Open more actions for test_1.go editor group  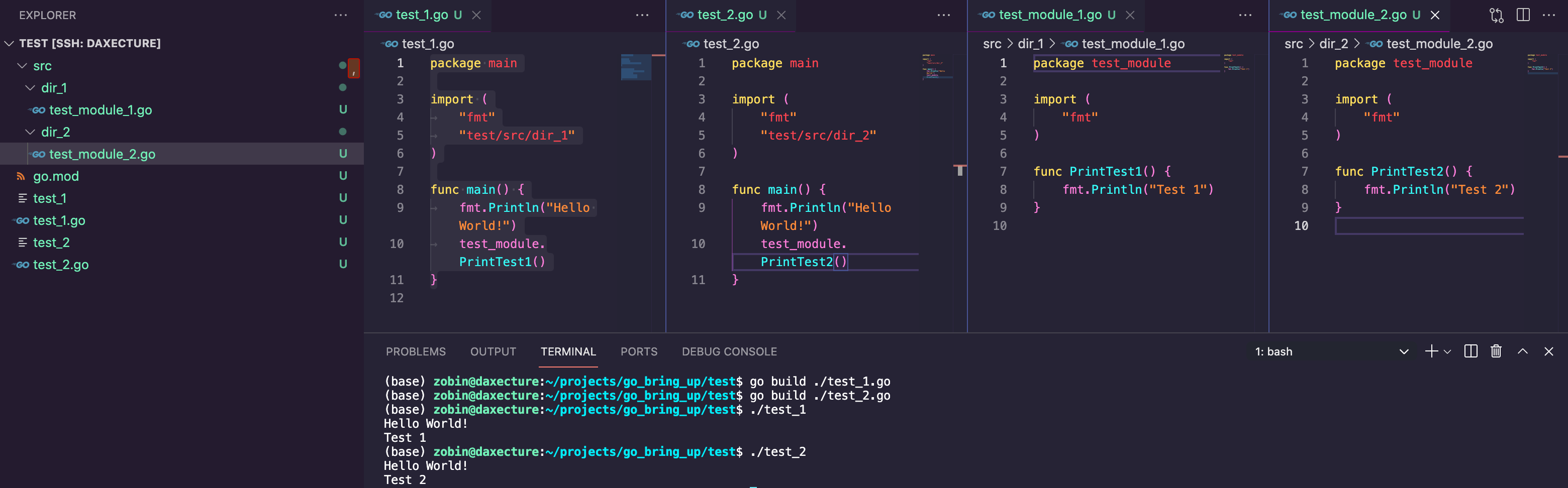(x=642, y=15)
